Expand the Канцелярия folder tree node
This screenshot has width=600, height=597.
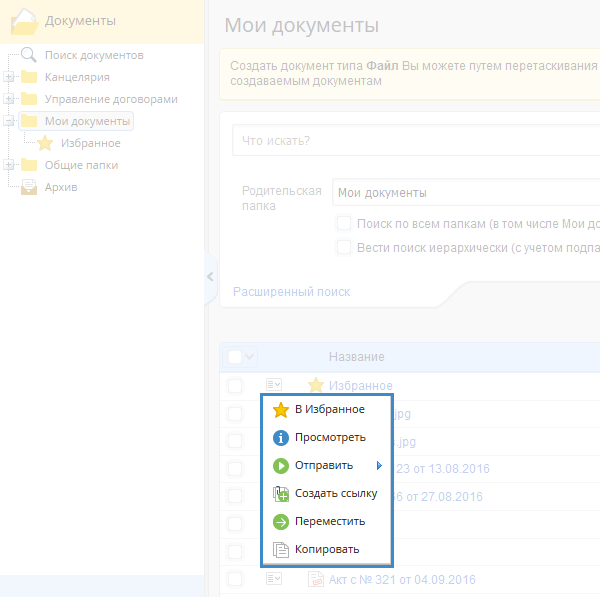[x=9, y=77]
